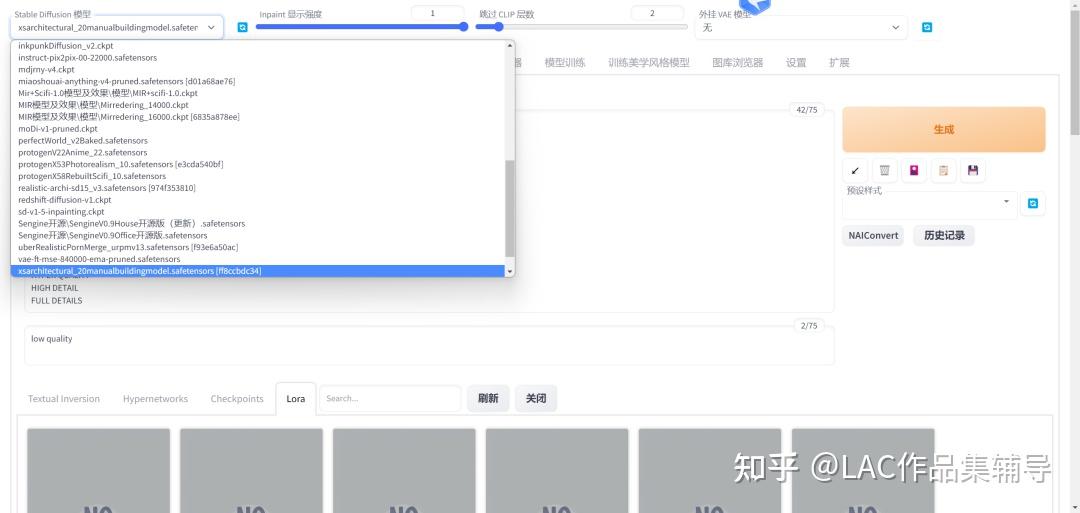This screenshot has width=1080, height=513.
Task: Open the external VAE model dropdown
Action: pos(801,28)
